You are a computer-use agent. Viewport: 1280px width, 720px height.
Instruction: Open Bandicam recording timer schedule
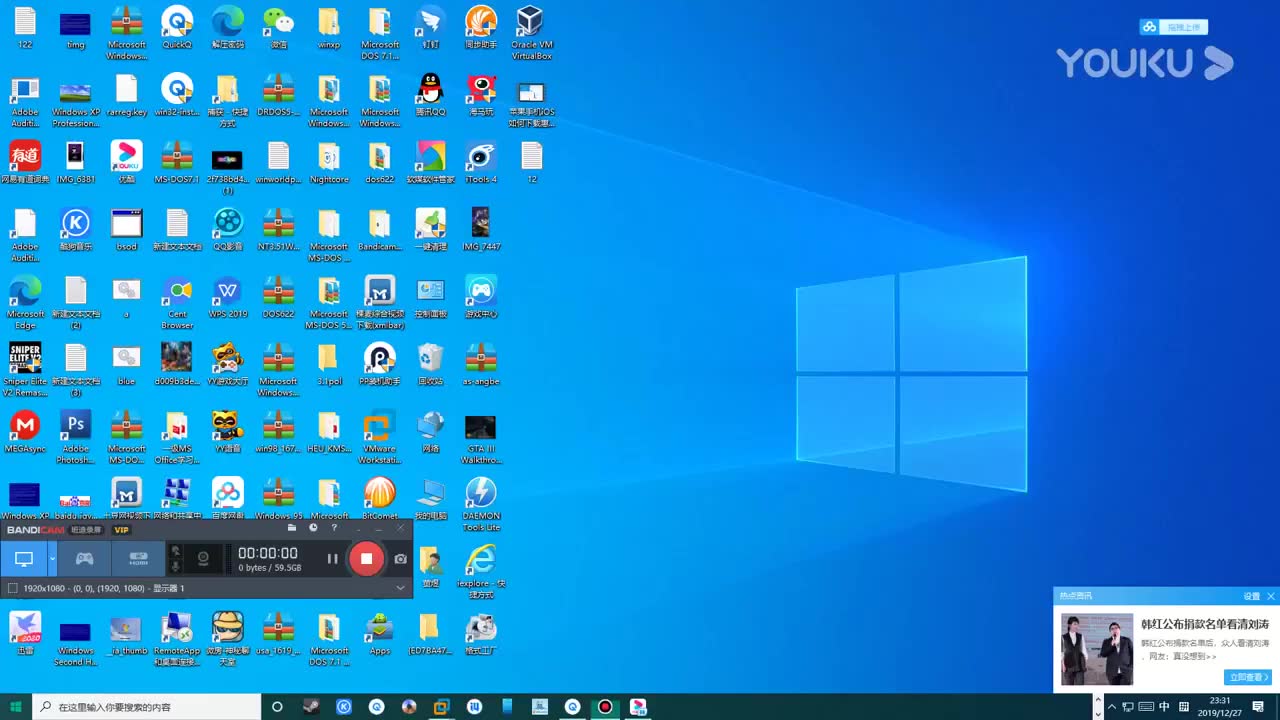313,527
